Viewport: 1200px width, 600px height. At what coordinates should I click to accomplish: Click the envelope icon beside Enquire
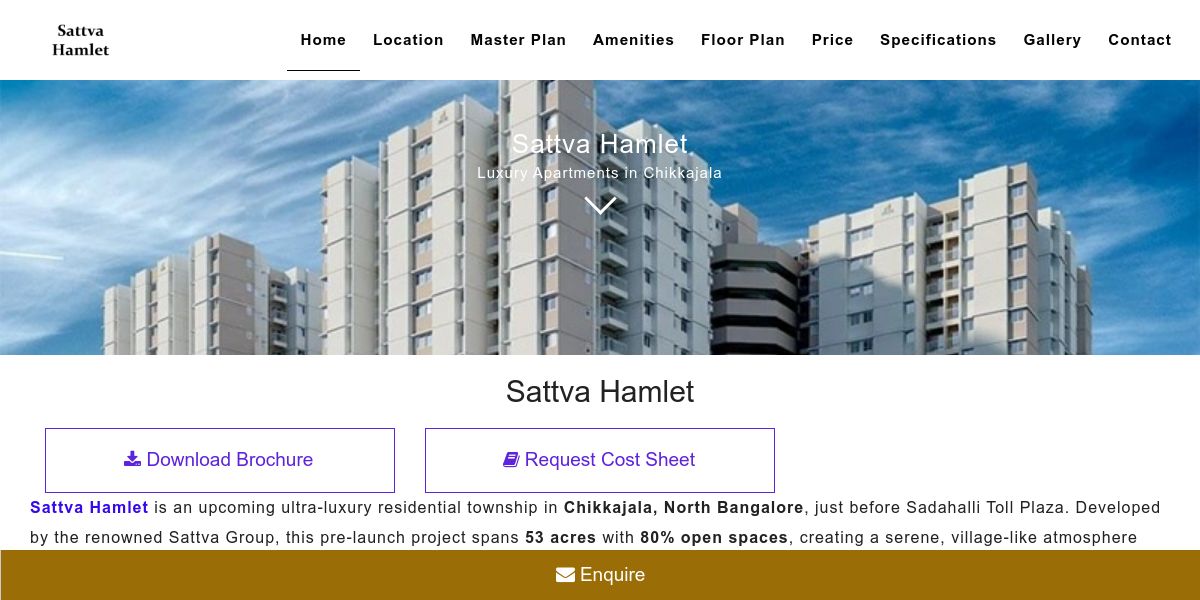[x=565, y=575]
